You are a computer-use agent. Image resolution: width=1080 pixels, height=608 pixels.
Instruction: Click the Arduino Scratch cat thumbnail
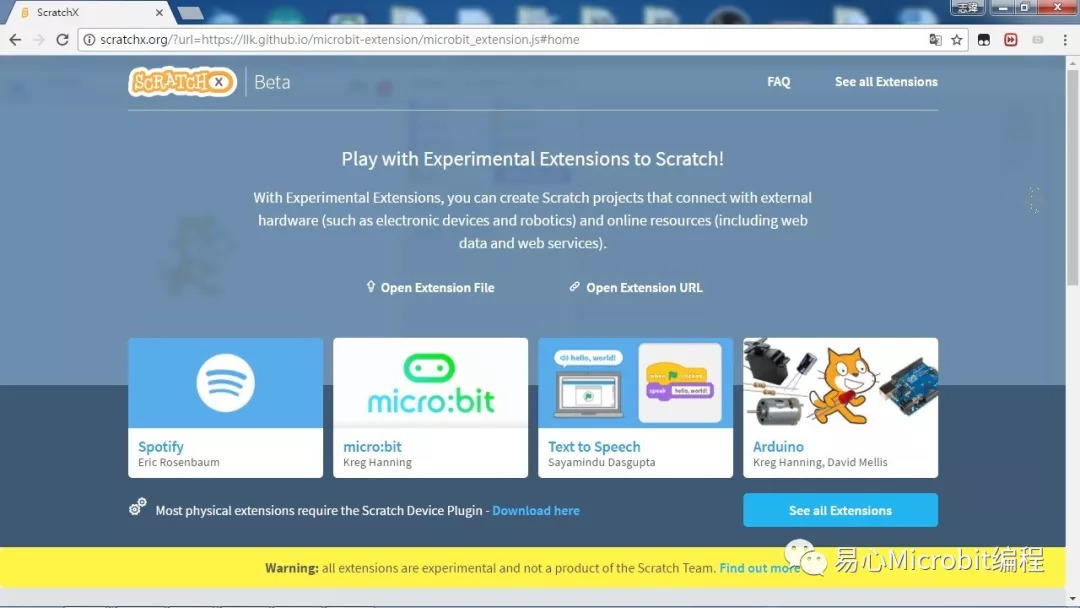(x=840, y=383)
